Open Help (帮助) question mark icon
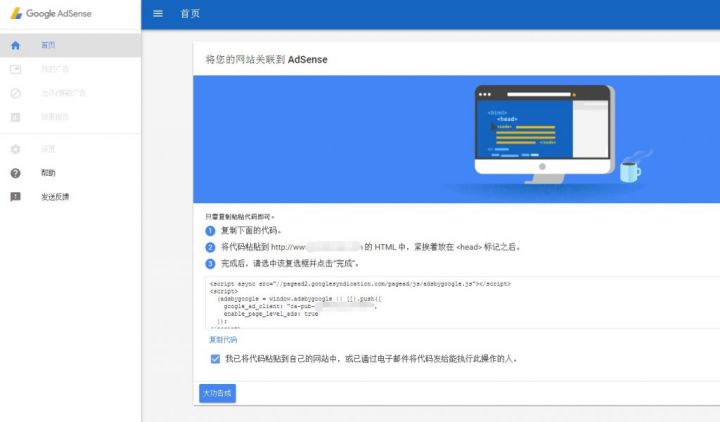The width and height of the screenshot is (720, 422). 16,173
